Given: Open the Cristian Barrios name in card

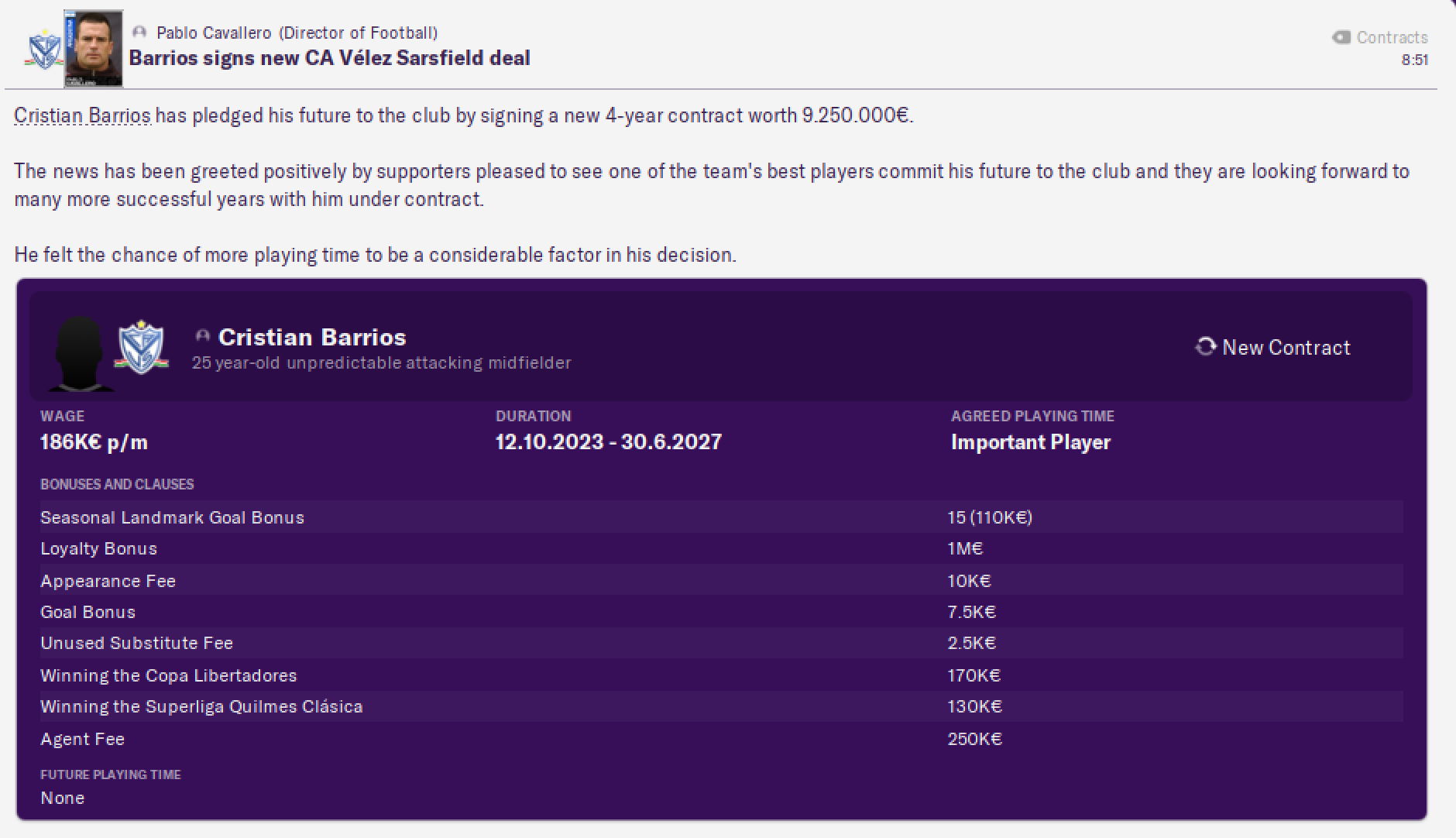Looking at the screenshot, I should 312,337.
